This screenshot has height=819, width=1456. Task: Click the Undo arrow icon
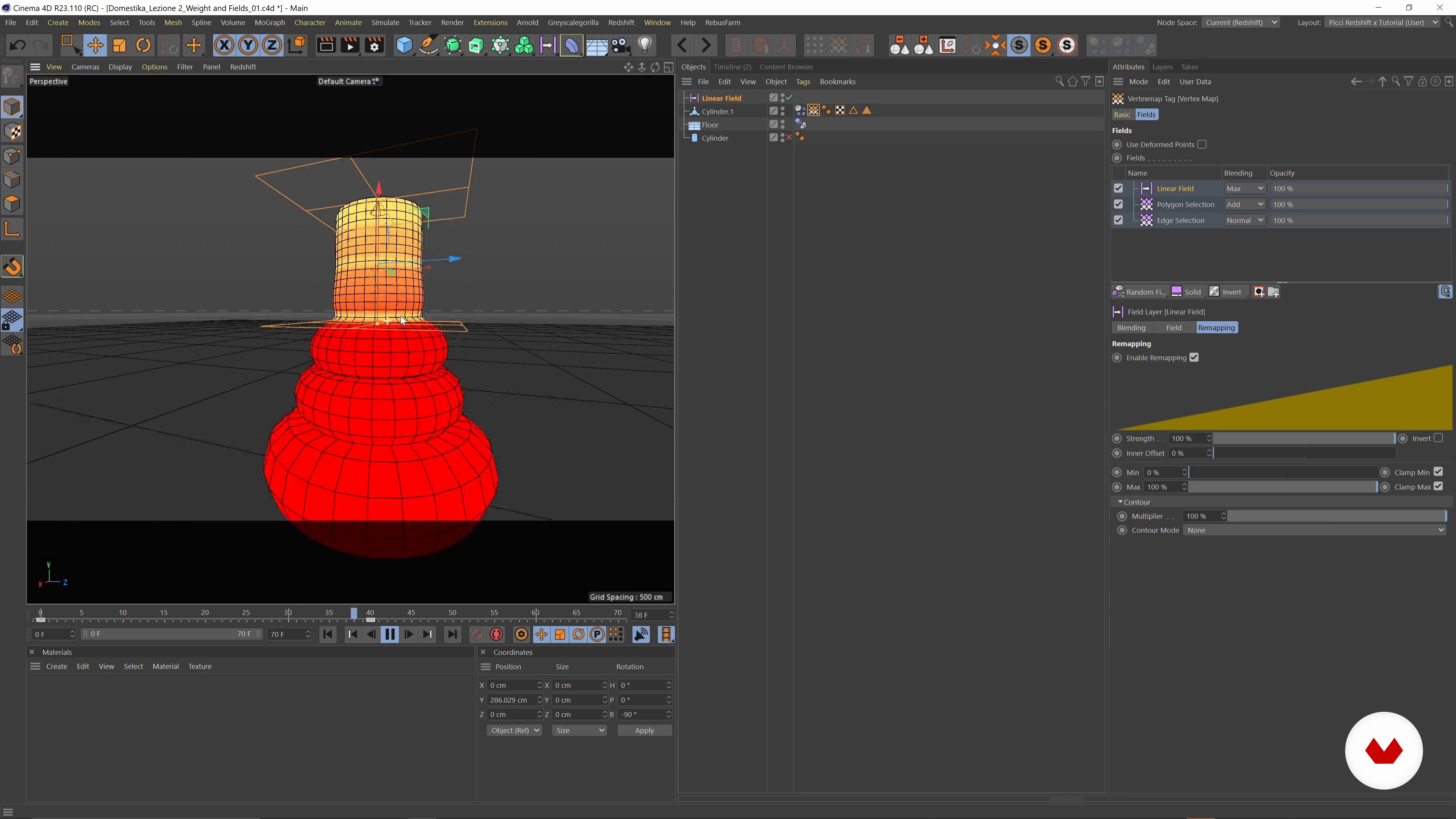pyautogui.click(x=17, y=45)
